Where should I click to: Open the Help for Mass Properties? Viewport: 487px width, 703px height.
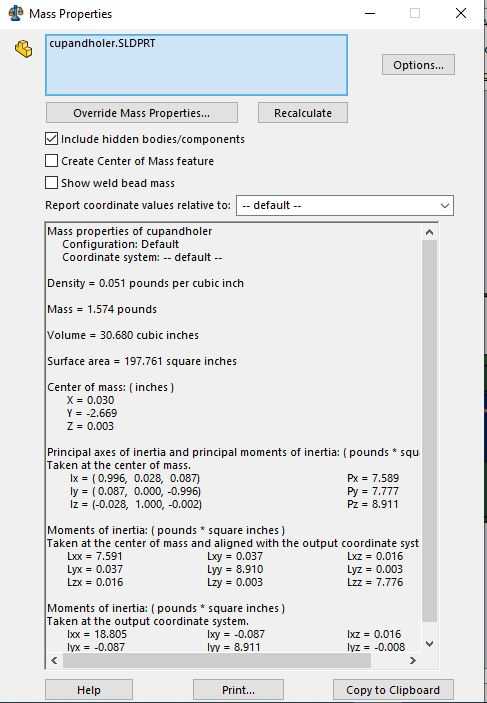pos(89,690)
